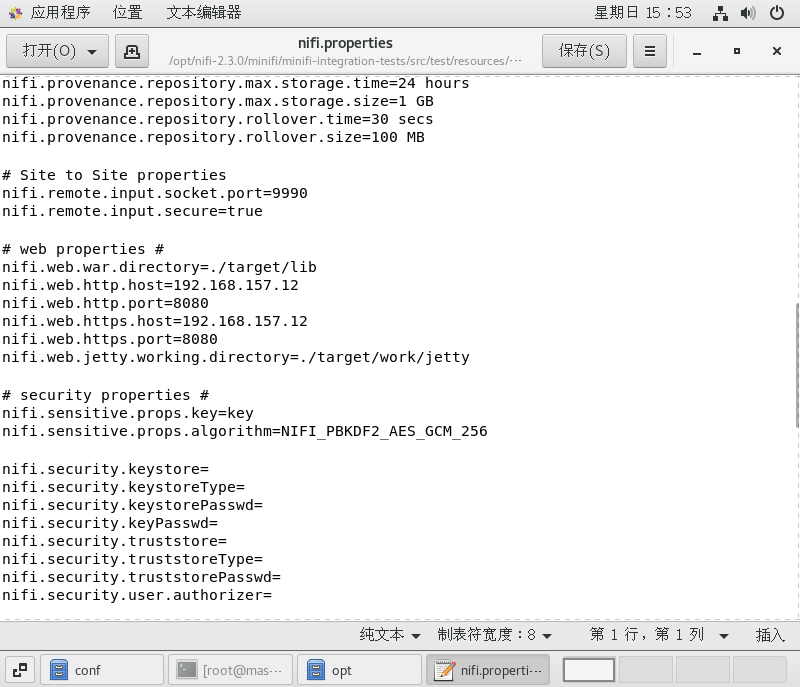
Task: Open the 打开(O) dropdown button
Action: coord(57,51)
